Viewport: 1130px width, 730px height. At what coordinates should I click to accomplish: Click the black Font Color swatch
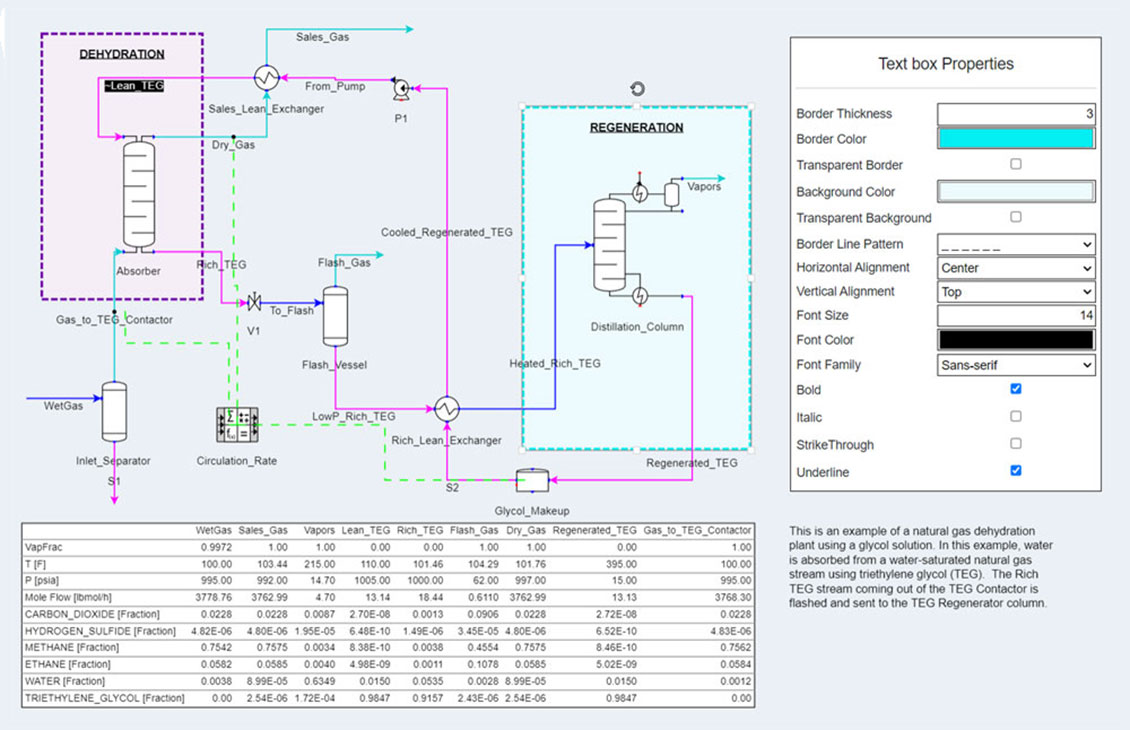1016,340
